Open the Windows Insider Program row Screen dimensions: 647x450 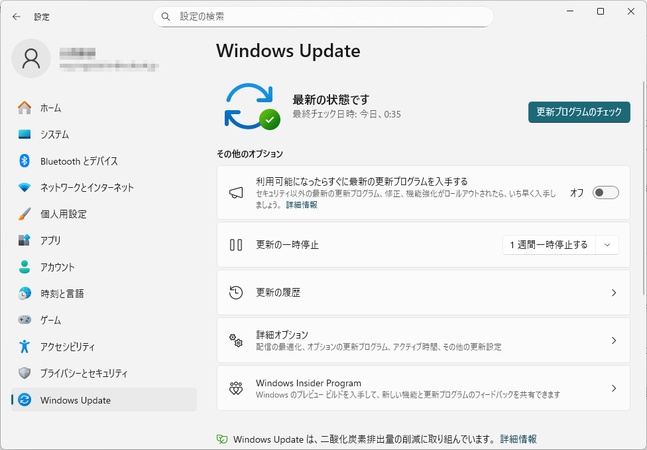click(x=423, y=388)
